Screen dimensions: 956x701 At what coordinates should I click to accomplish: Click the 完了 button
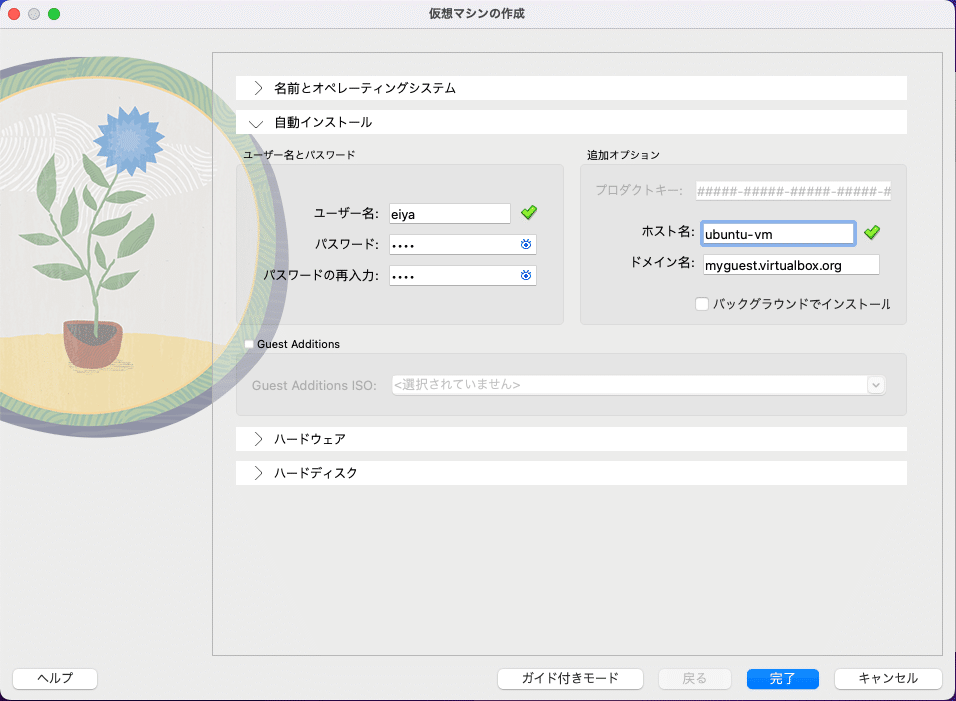point(782,678)
